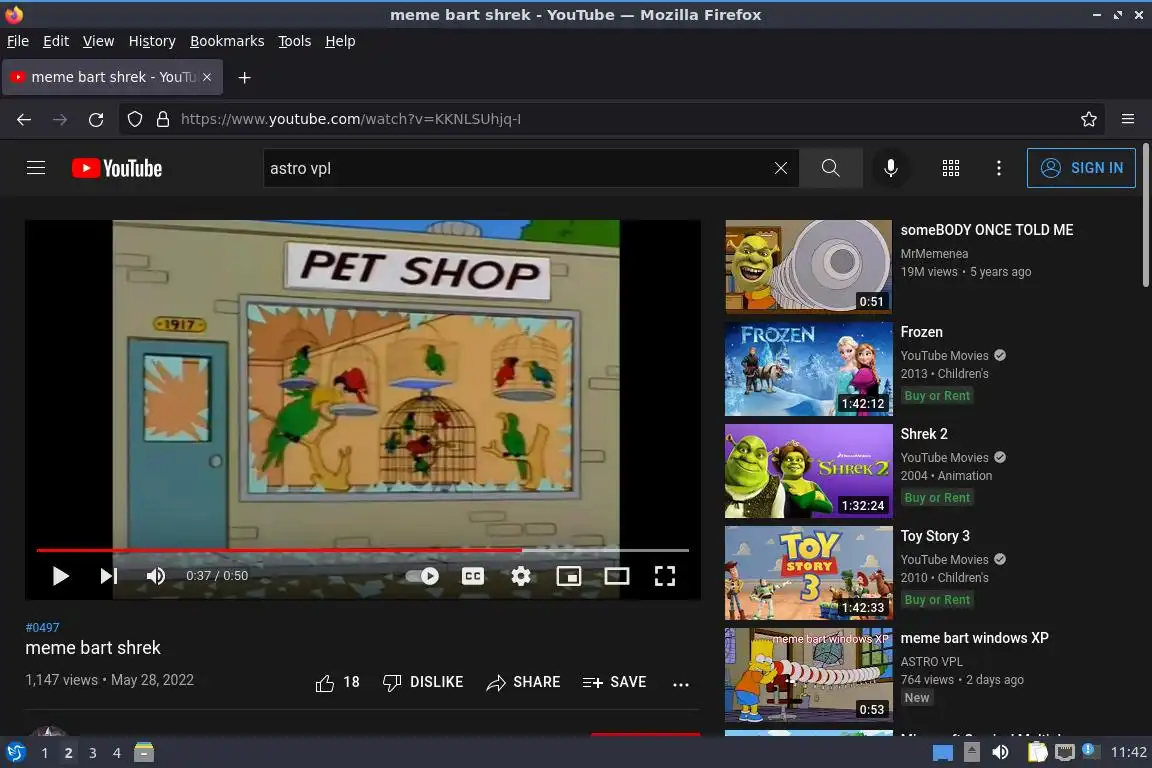
Task: Dislike the meme bart shrek video
Action: point(423,683)
